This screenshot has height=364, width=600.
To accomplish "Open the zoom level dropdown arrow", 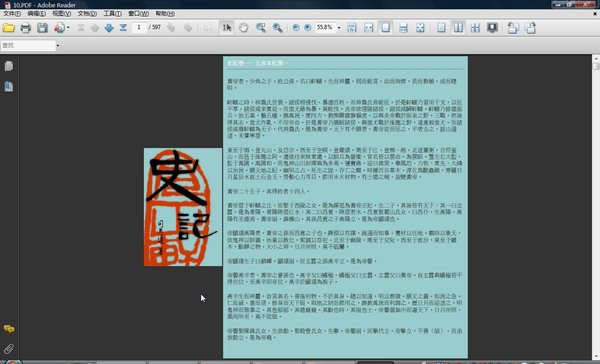I will 339,28.
